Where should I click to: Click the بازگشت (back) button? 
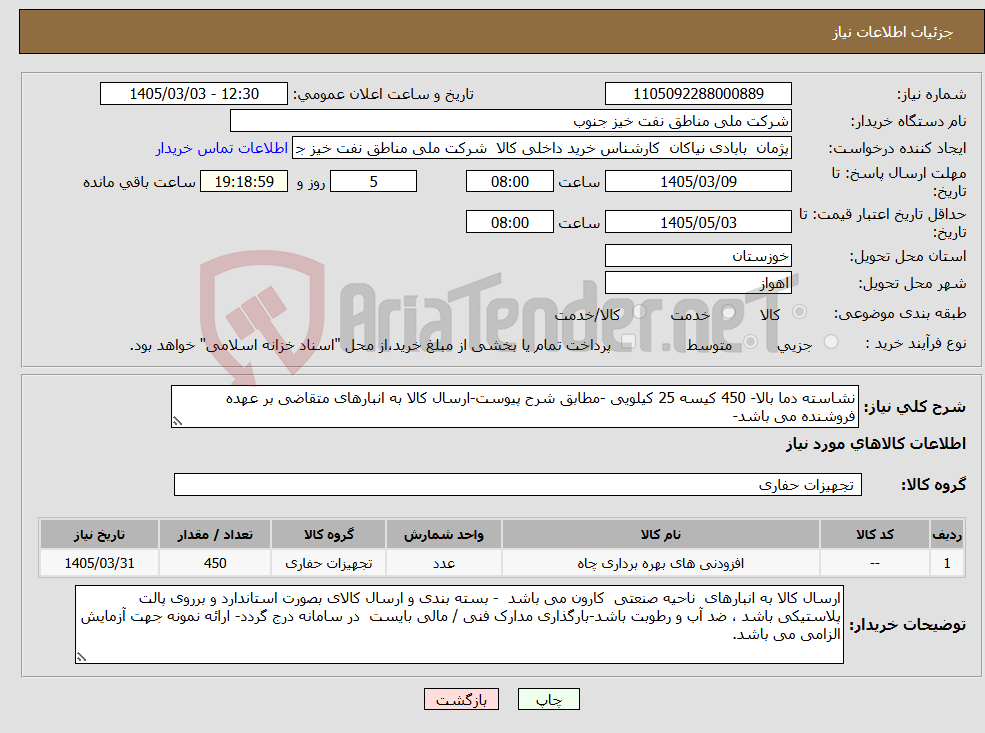461,699
